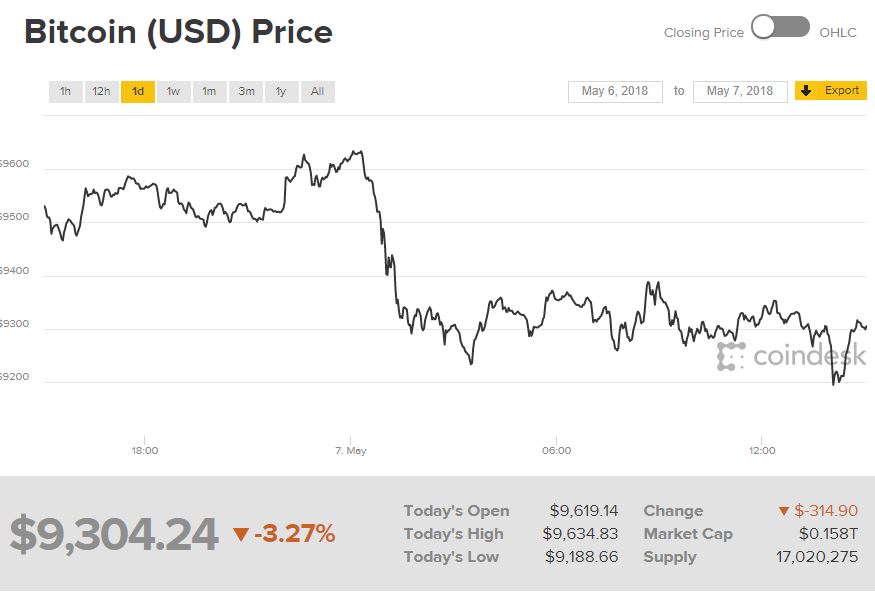Show the 1y price chart
The width and height of the screenshot is (875, 592).
point(281,92)
